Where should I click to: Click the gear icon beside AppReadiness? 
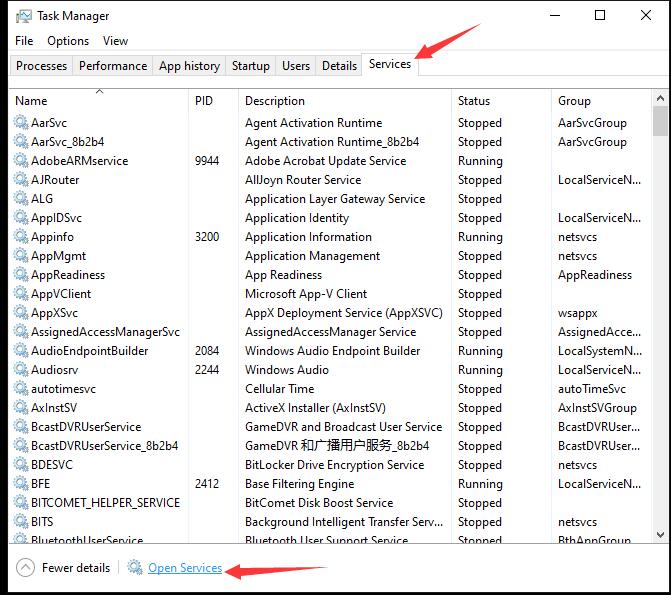[21, 274]
